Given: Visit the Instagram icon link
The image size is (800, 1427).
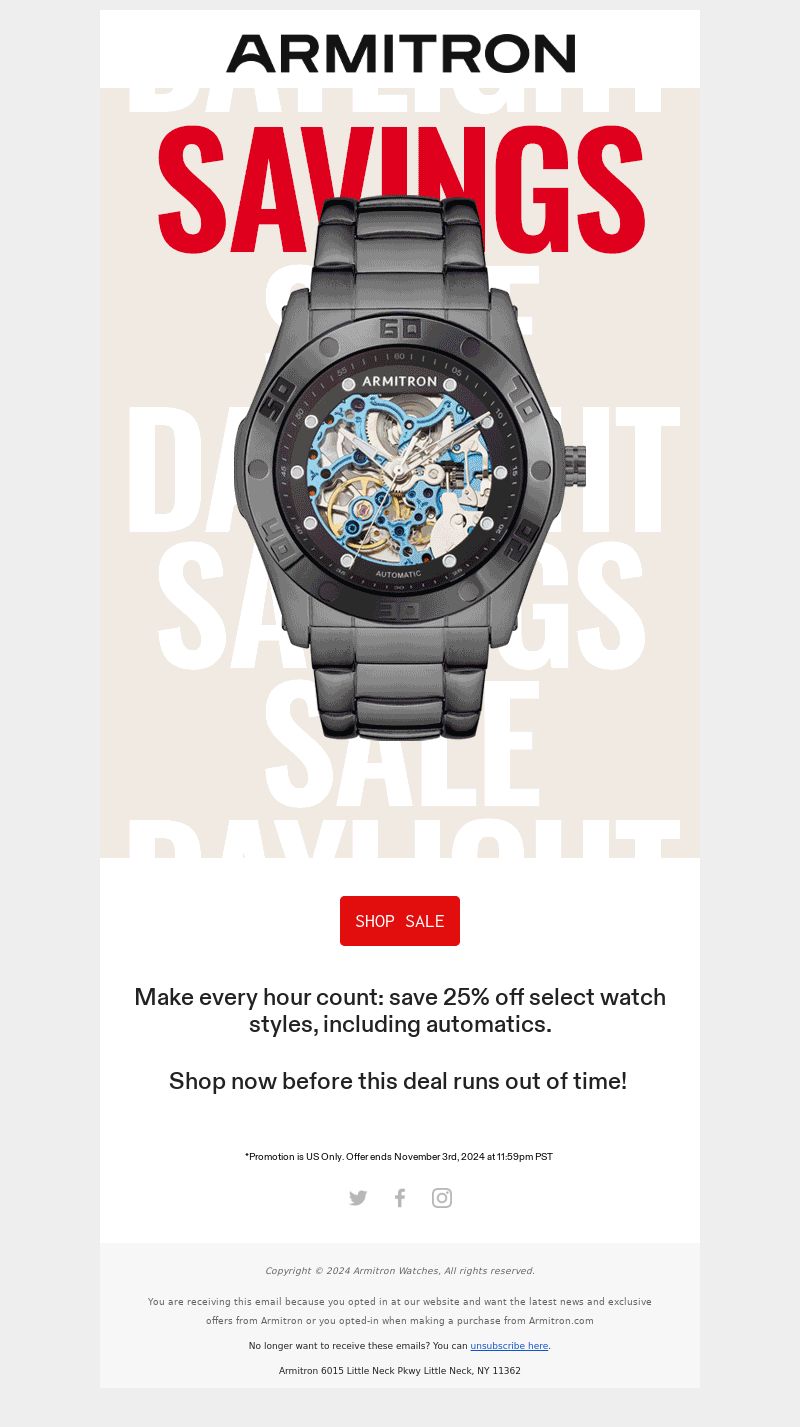Looking at the screenshot, I should click(442, 1198).
